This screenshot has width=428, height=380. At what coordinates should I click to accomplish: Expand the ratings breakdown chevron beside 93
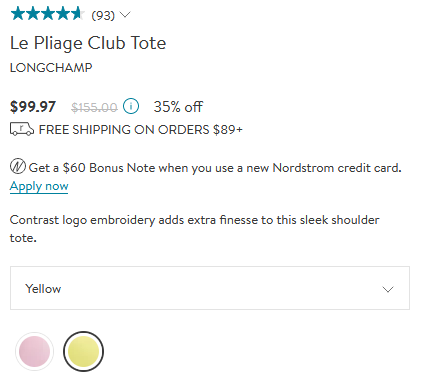pyautogui.click(x=125, y=15)
